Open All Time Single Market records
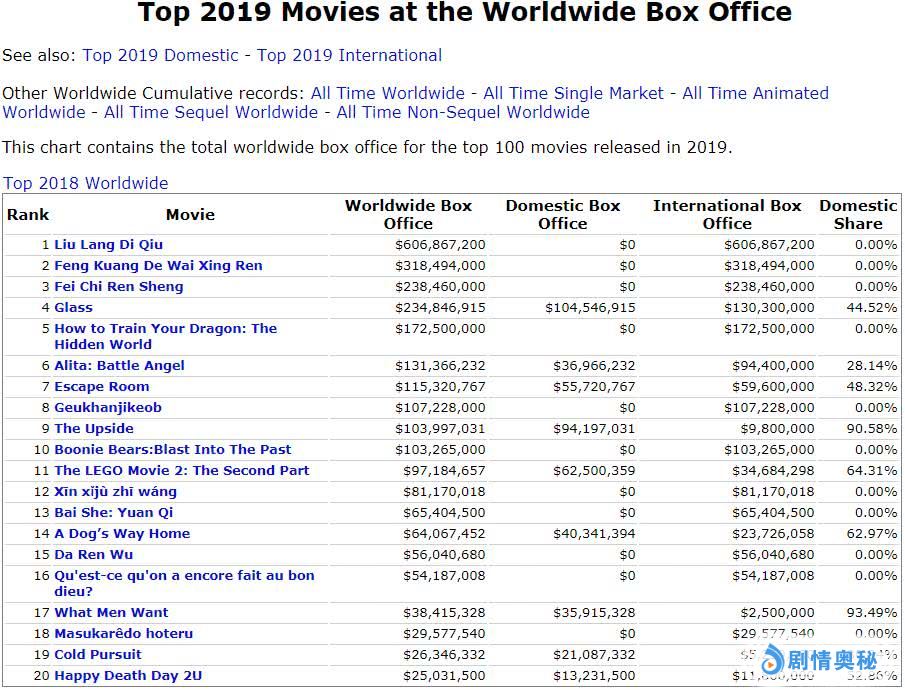The image size is (905, 690). 573,93
